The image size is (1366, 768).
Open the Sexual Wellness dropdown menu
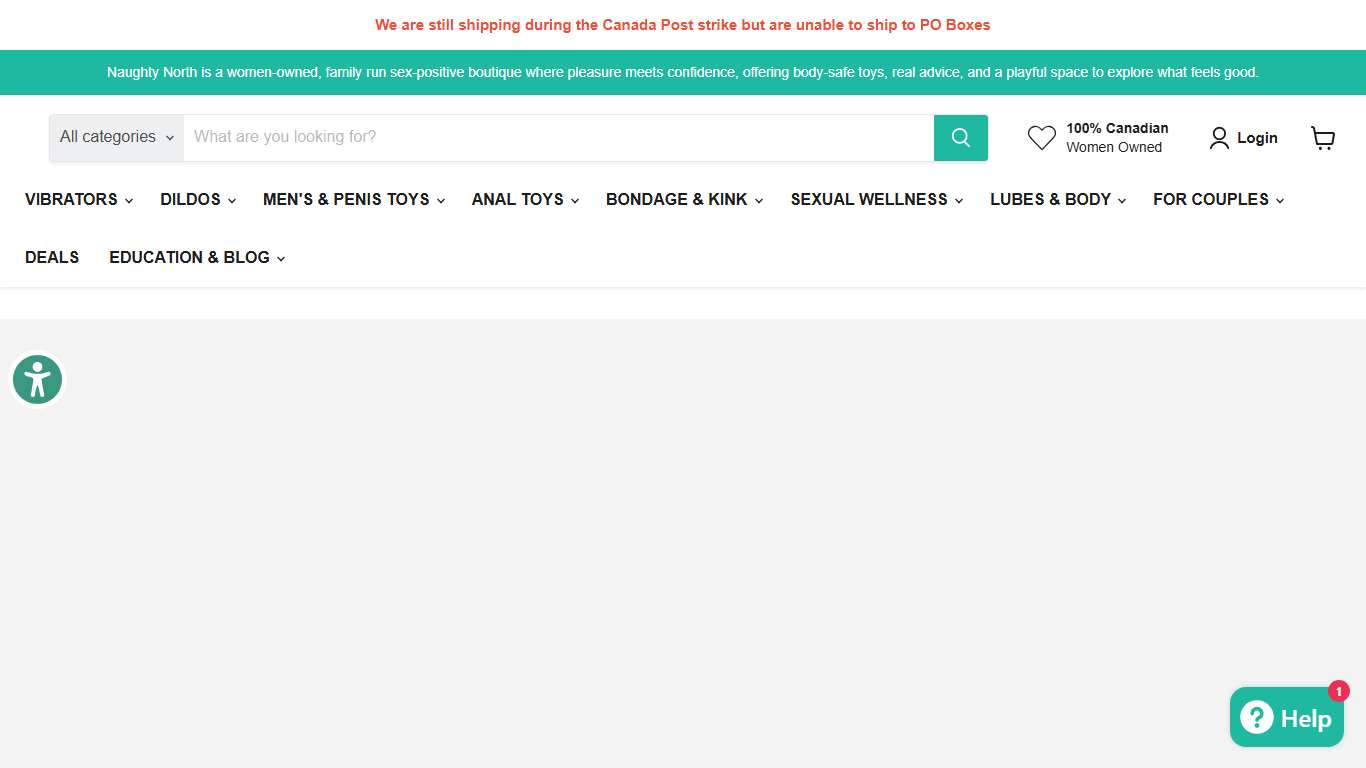[875, 200]
